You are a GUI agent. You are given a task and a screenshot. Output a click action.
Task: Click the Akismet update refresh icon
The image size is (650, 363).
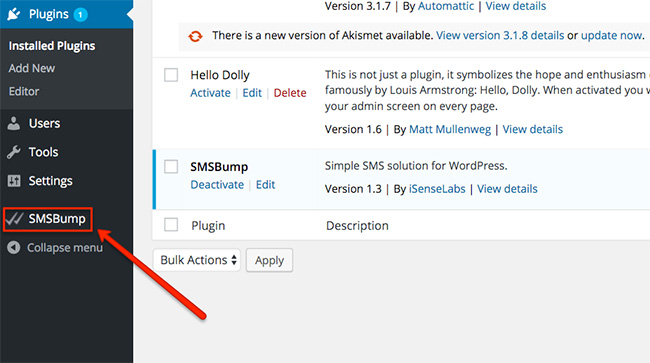[x=195, y=36]
